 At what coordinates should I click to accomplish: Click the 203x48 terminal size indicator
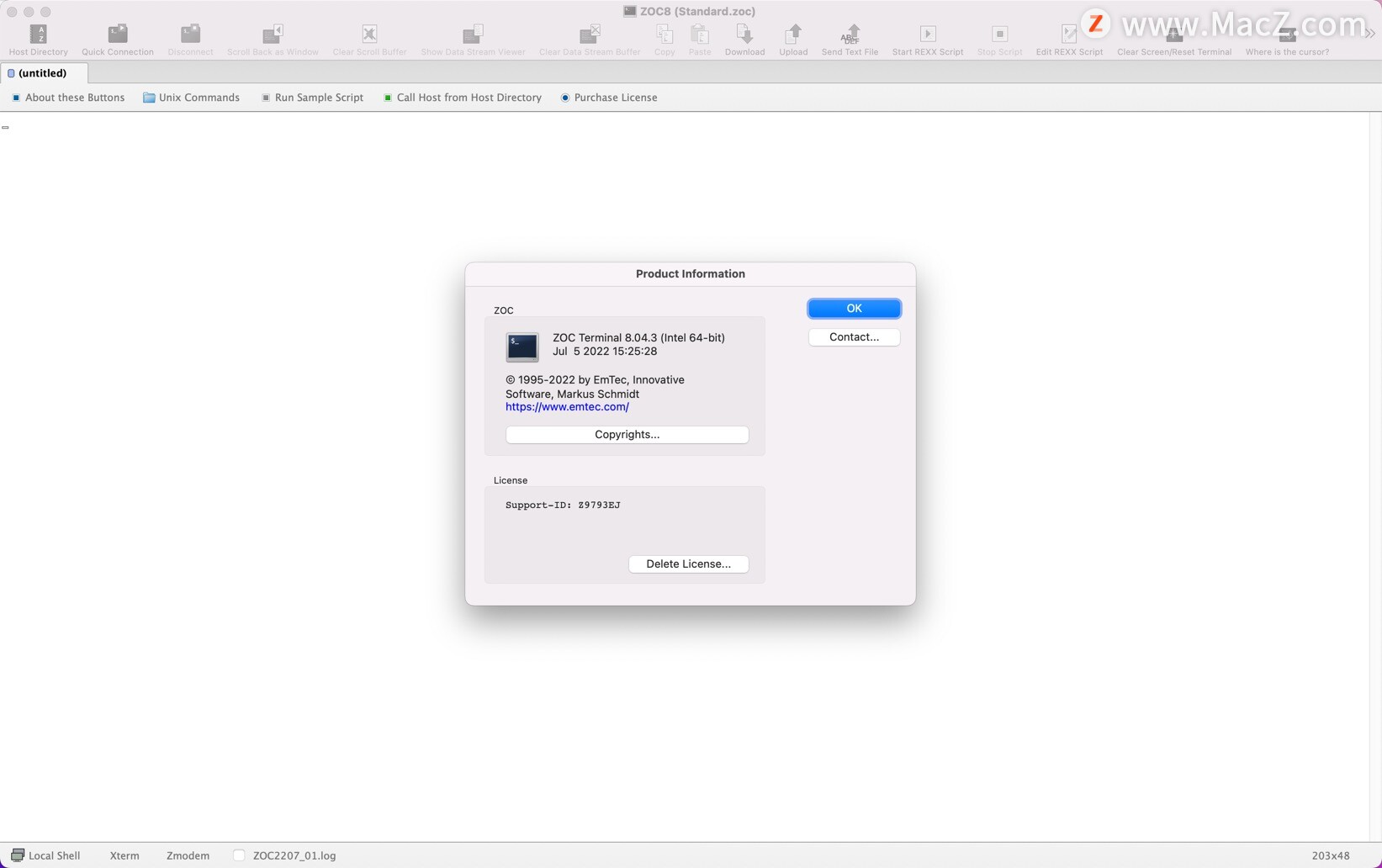[x=1331, y=855]
